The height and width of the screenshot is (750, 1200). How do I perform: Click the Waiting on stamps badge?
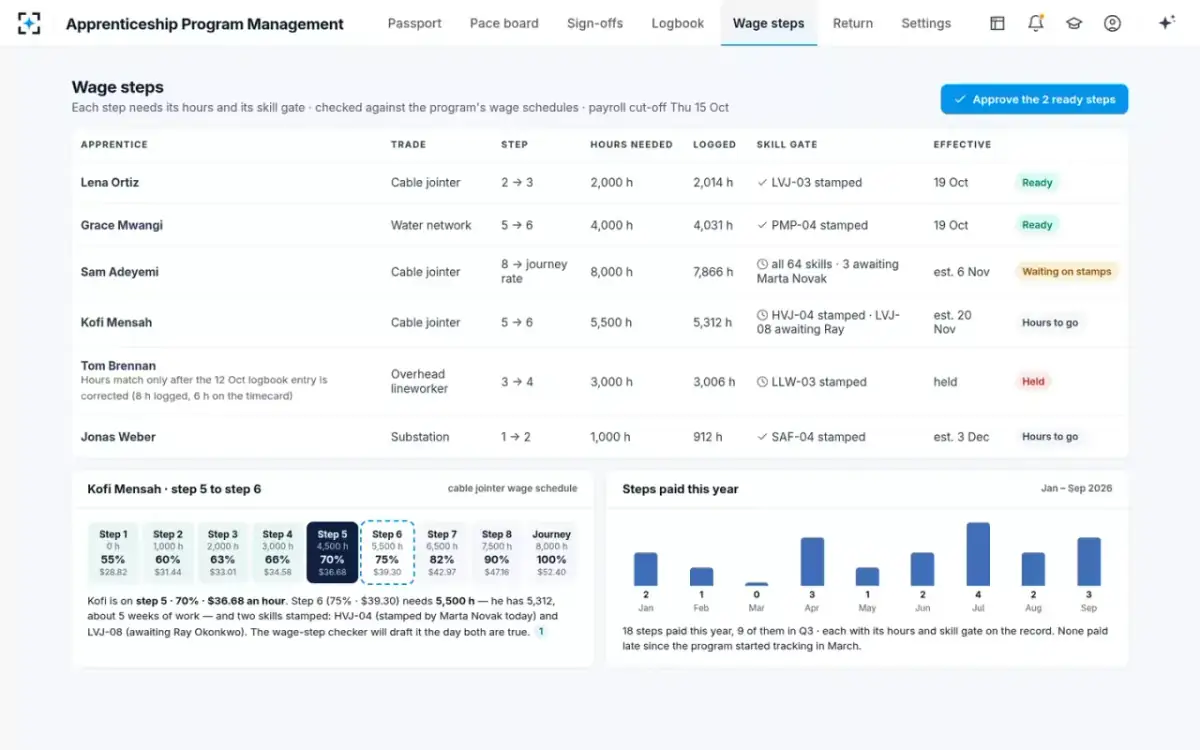coord(1067,271)
